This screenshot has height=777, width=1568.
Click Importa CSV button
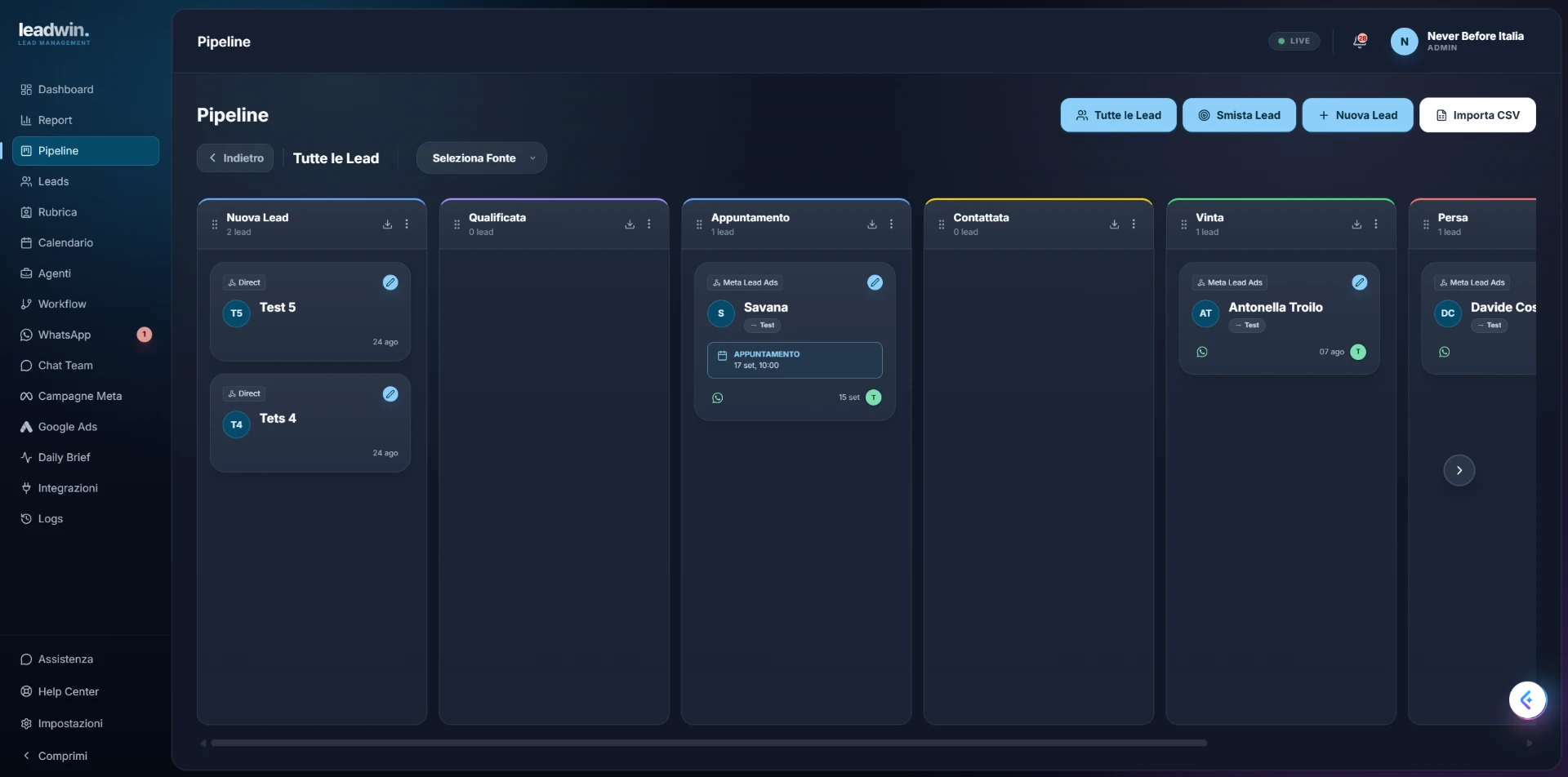tap(1477, 115)
